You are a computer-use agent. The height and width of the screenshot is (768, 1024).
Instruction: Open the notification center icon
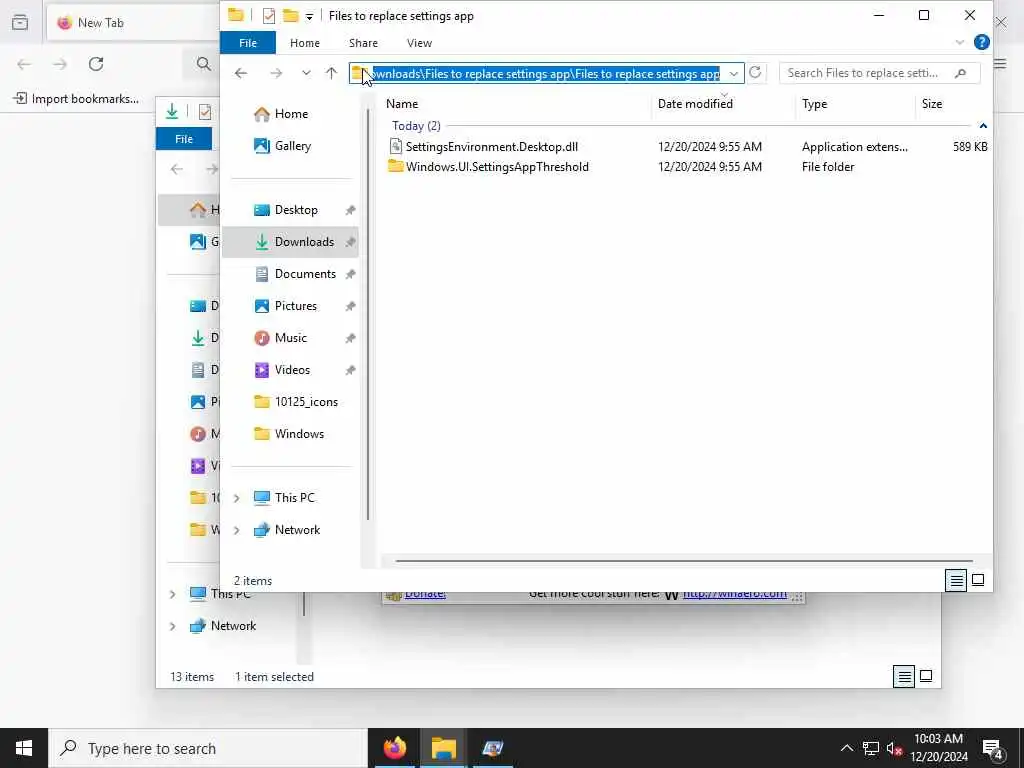click(x=992, y=749)
